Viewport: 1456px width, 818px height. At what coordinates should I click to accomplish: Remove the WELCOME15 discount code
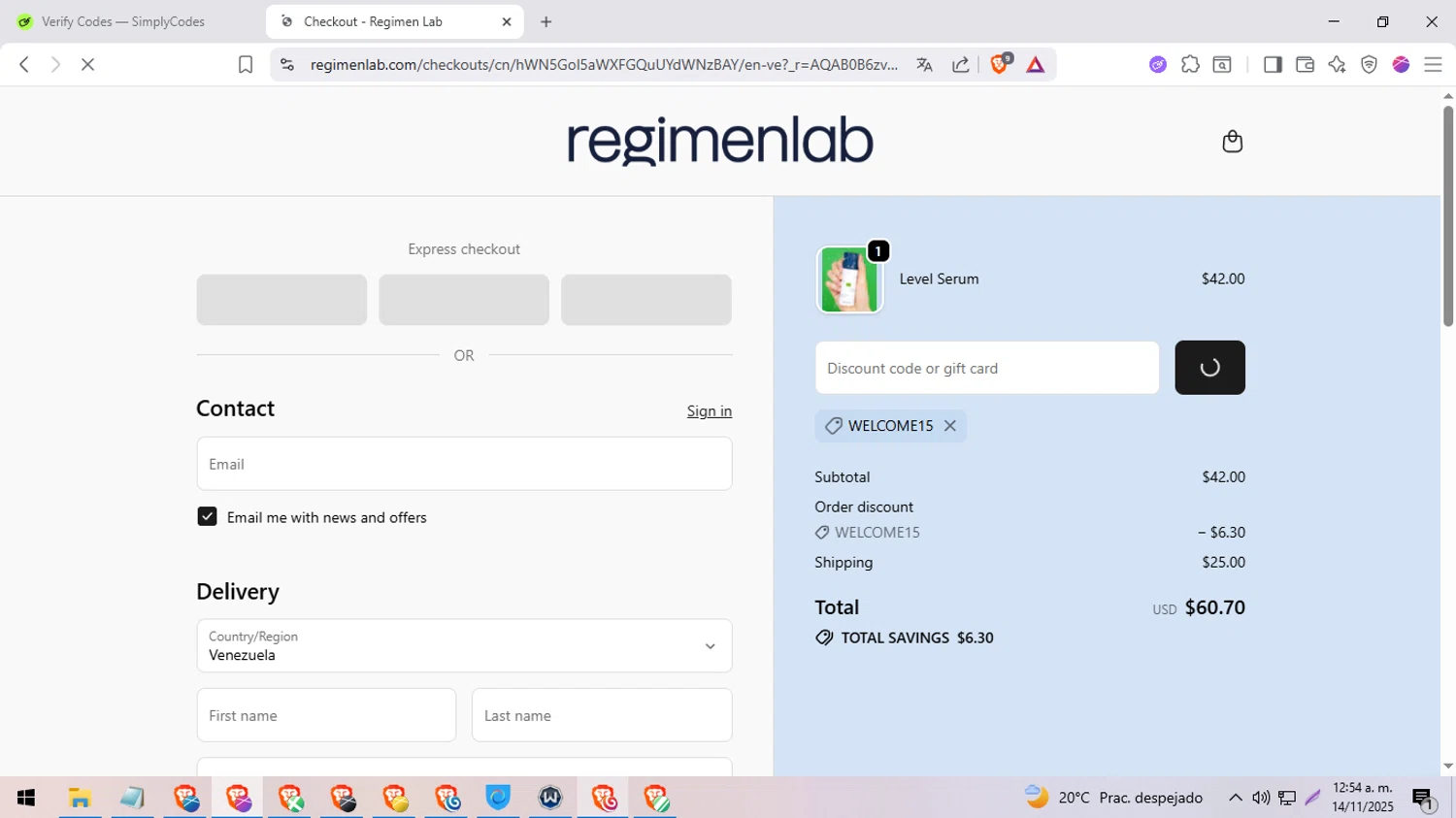point(950,426)
